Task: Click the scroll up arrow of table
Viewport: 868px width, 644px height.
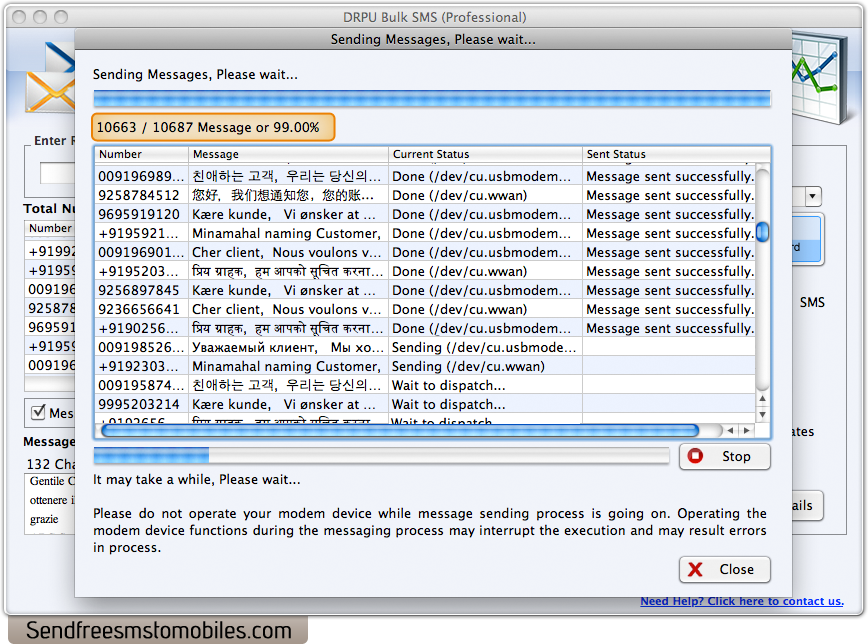Action: tap(762, 398)
